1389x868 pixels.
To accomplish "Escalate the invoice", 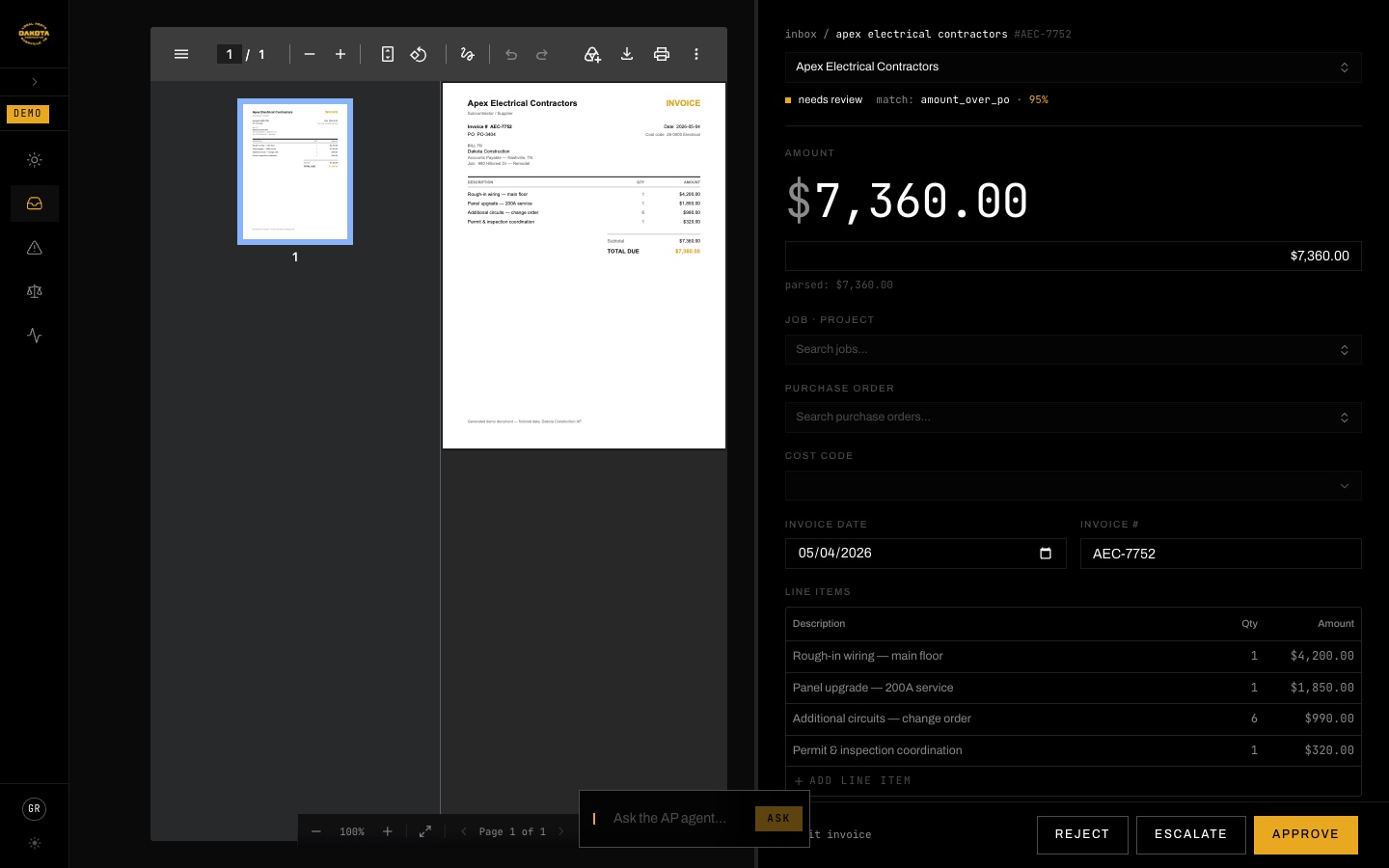I will tap(1190, 834).
